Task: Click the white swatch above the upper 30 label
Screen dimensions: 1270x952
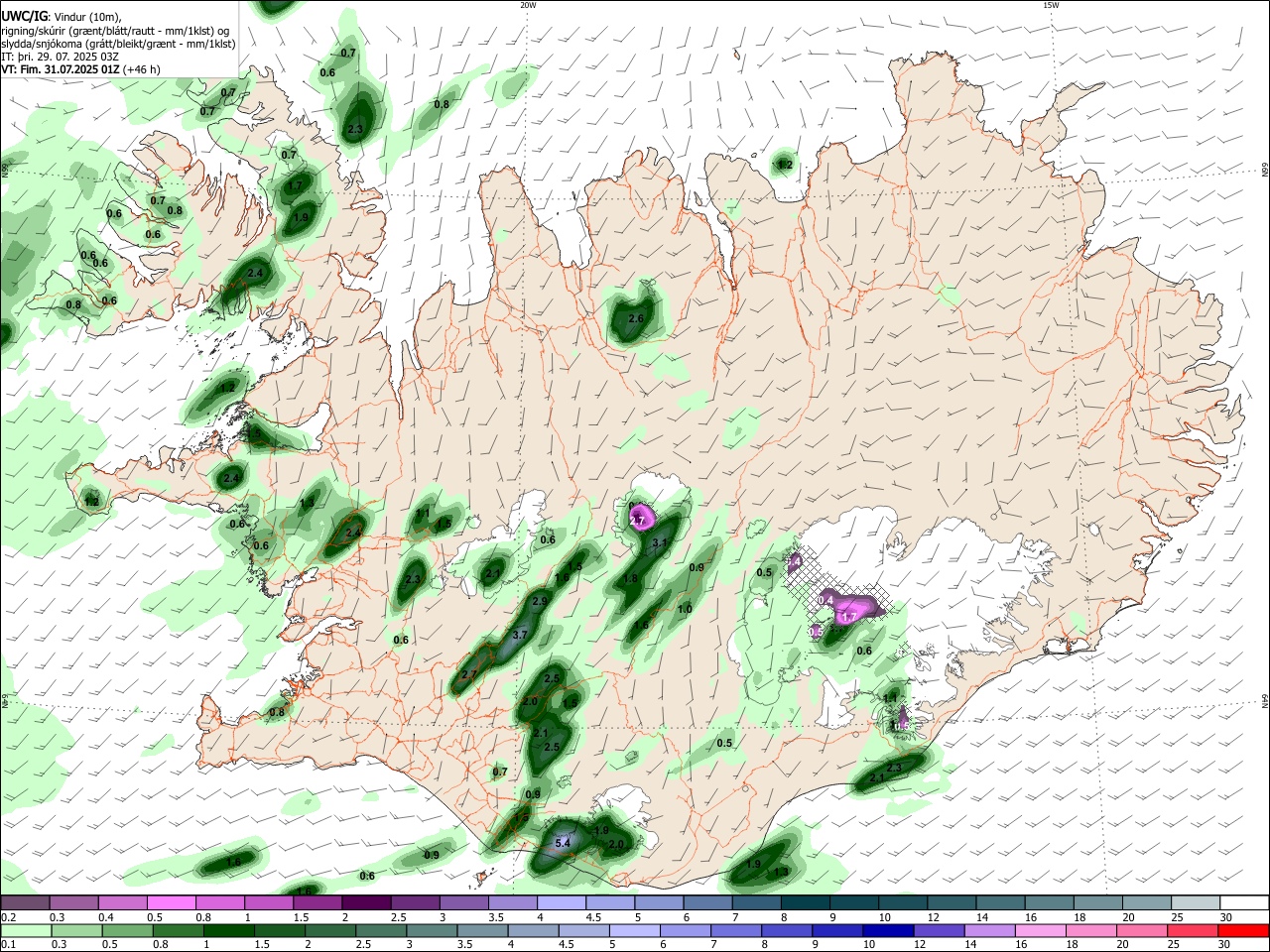Action: coord(1244,902)
